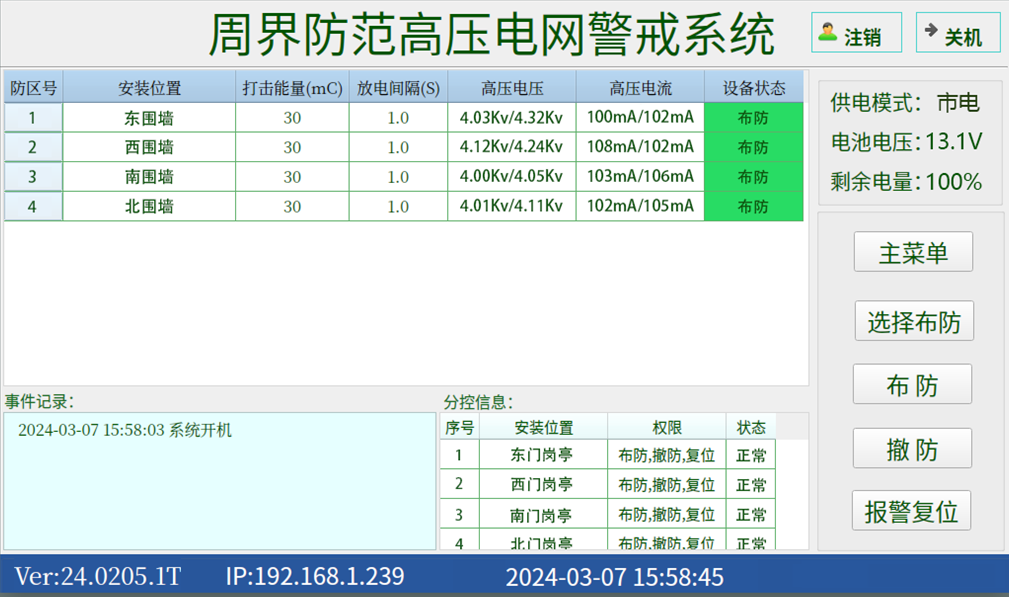The width and height of the screenshot is (1009, 597).
Task: Toggle the green 布防 status for 北围墙
Action: point(753,206)
